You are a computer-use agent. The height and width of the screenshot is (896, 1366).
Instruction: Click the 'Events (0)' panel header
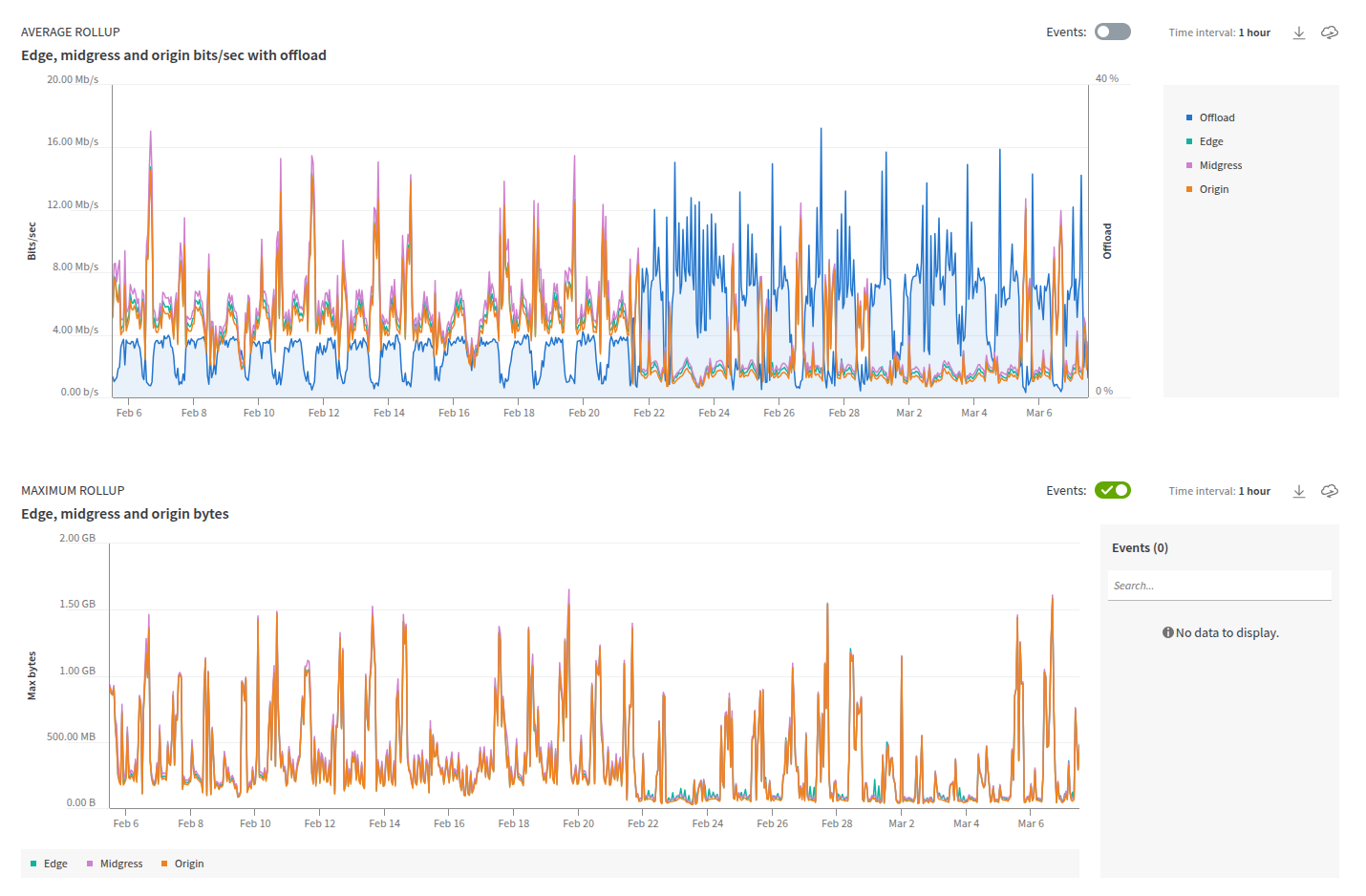[x=1140, y=547]
